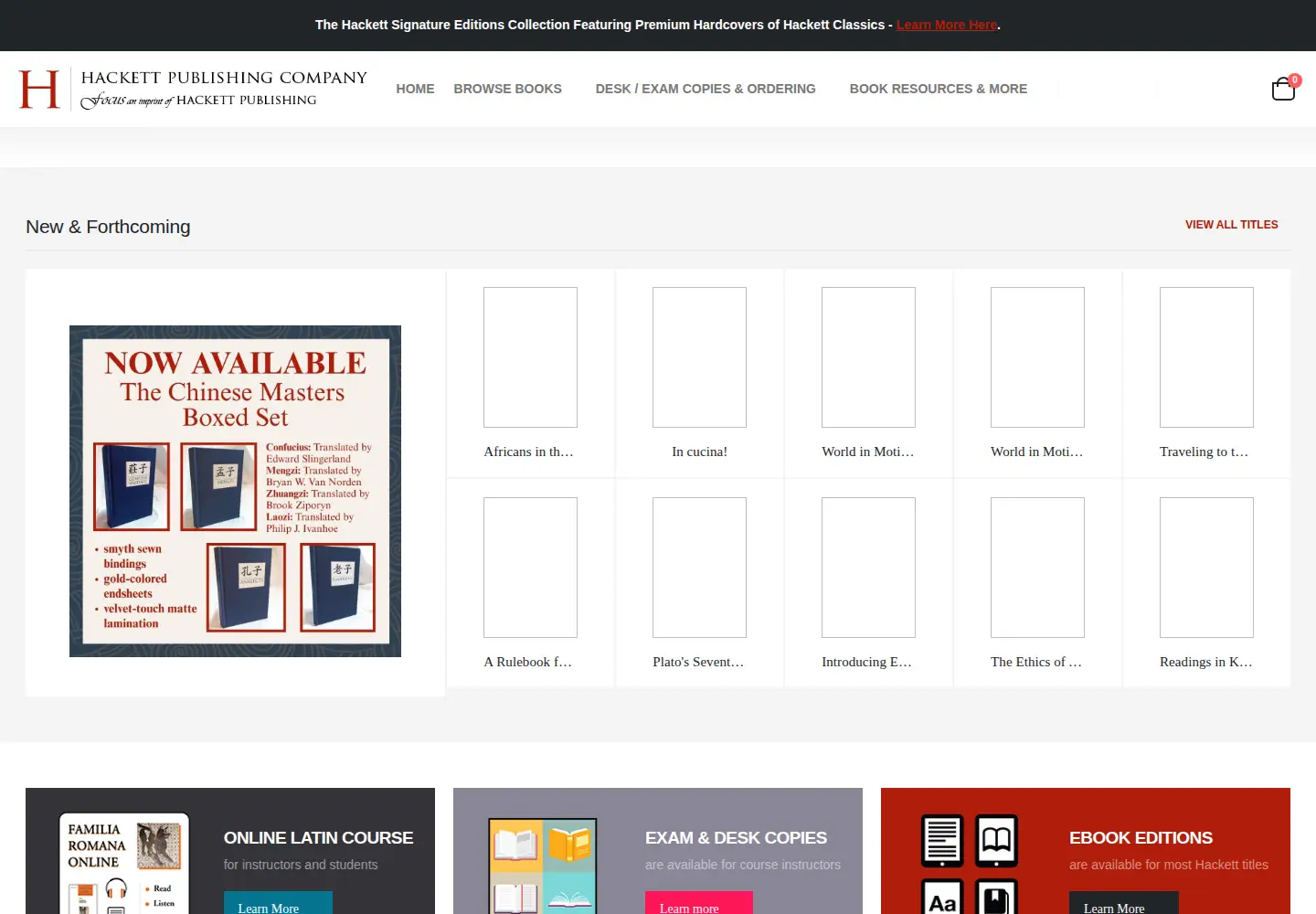The image size is (1316, 914).
Task: Click the Familia Romana Online image
Action: click(x=124, y=863)
